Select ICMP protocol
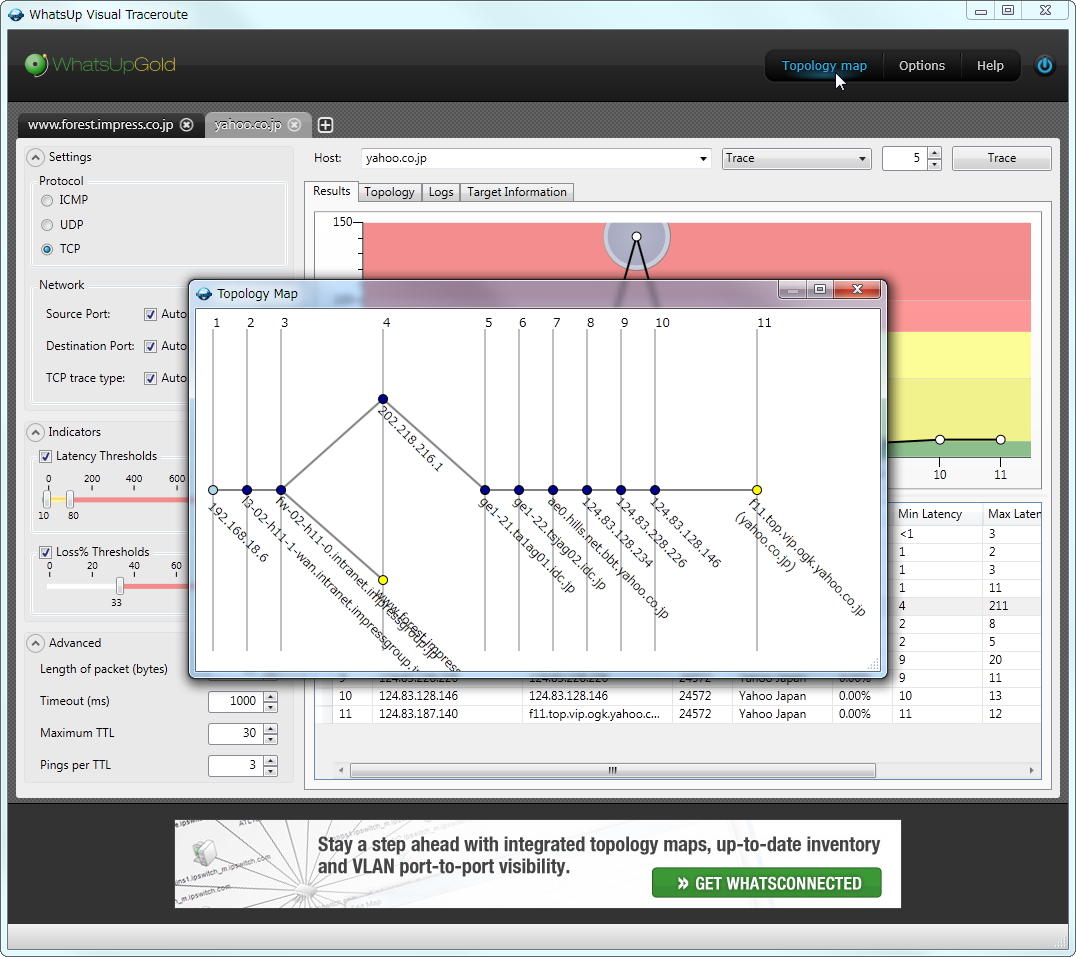Screen dimensions: 1076x957 [47, 200]
